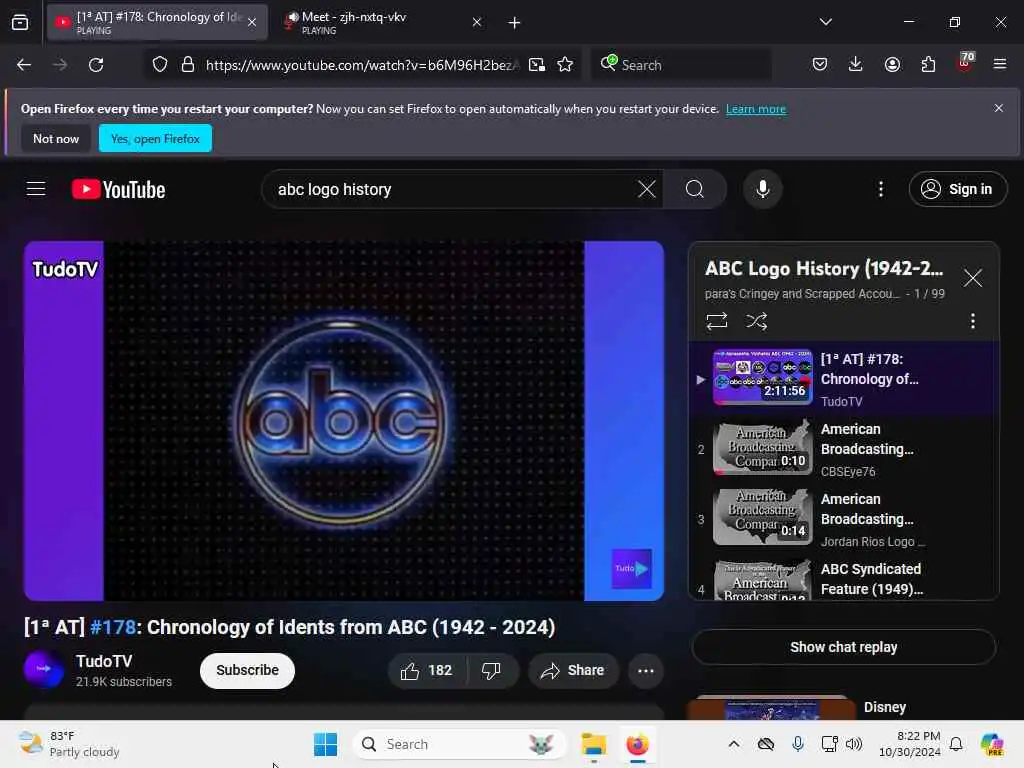
Task: Open picture-in-picture icon in address bar
Action: pyautogui.click(x=537, y=65)
